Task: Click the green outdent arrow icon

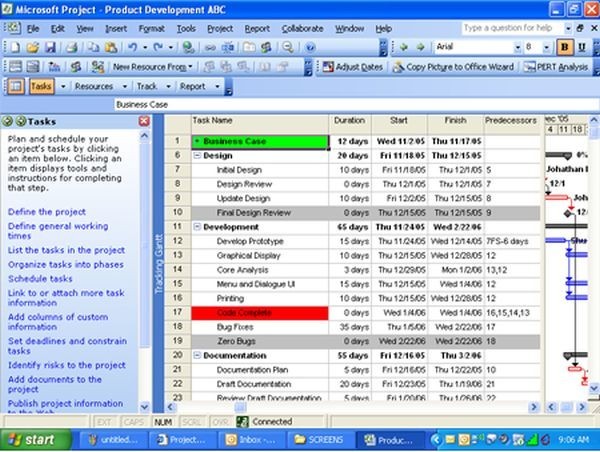Action: pyautogui.click(x=403, y=47)
